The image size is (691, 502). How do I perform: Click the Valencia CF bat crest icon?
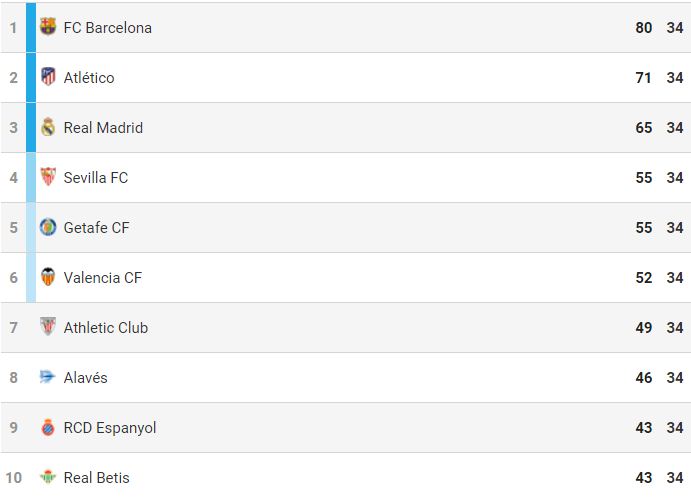pos(48,277)
